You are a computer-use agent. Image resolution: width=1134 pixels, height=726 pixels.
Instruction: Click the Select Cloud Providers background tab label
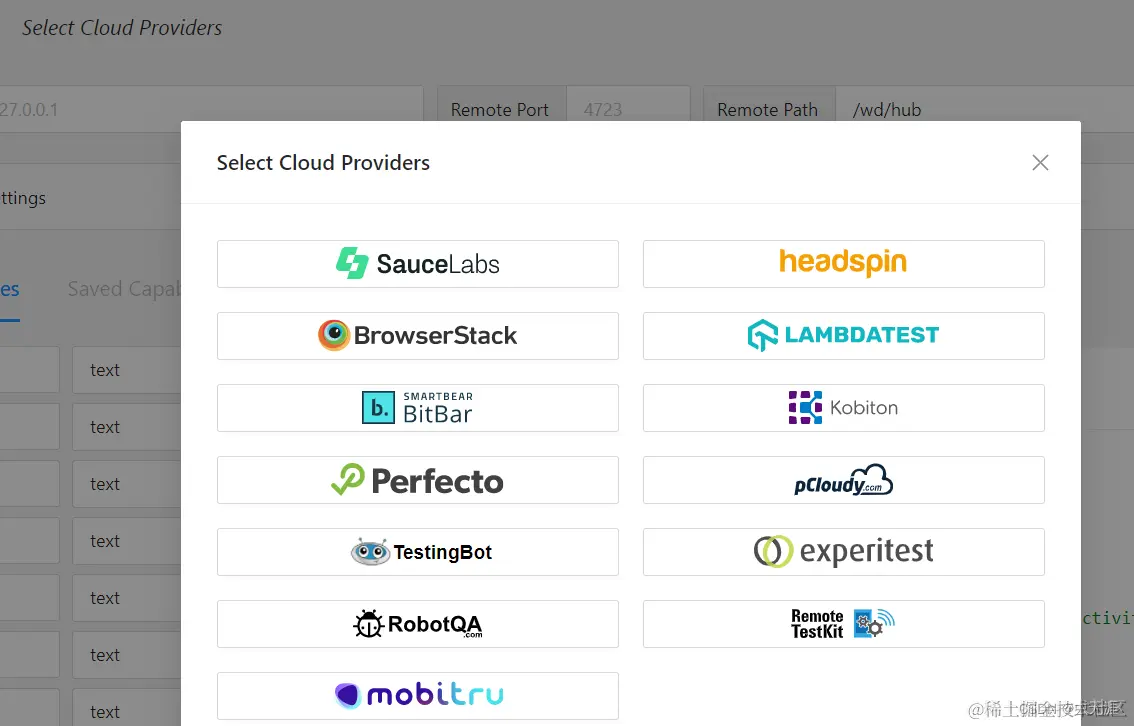click(x=122, y=27)
